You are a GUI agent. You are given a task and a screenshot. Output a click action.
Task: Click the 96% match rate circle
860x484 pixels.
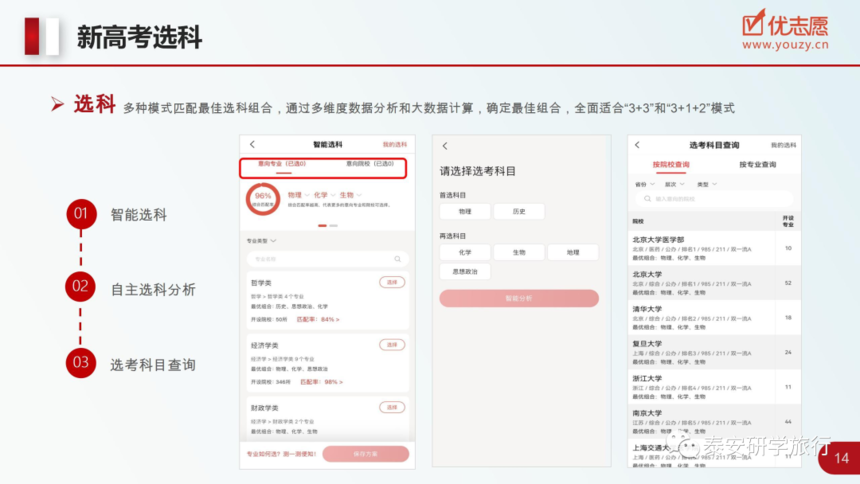[x=263, y=199]
